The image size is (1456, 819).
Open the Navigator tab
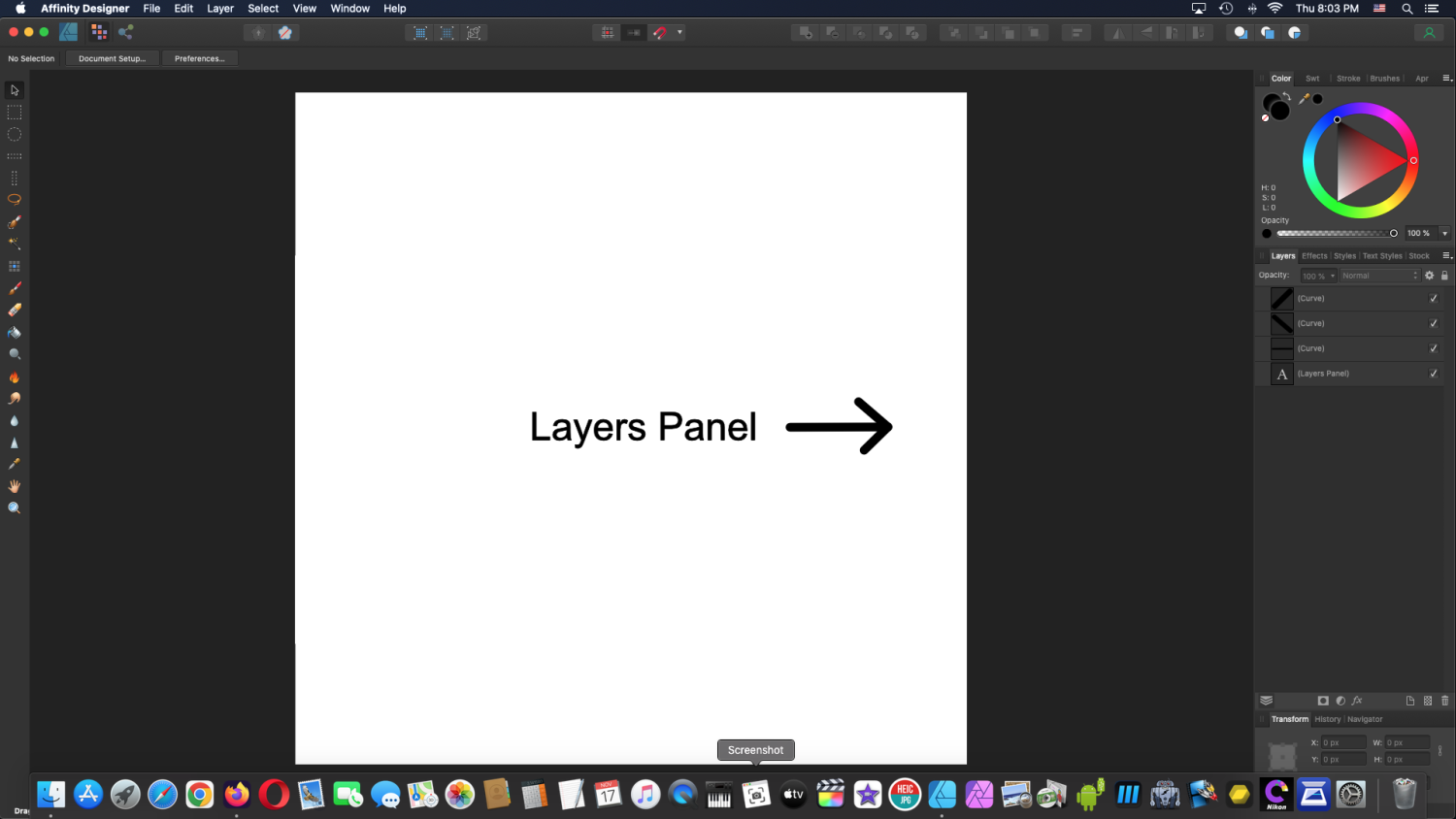[x=1365, y=720]
